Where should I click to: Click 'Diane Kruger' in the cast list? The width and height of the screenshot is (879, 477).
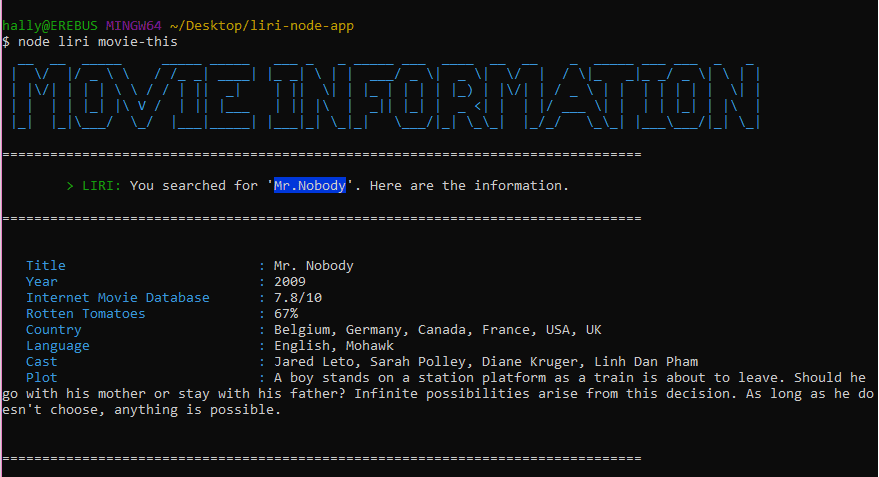(x=539, y=362)
